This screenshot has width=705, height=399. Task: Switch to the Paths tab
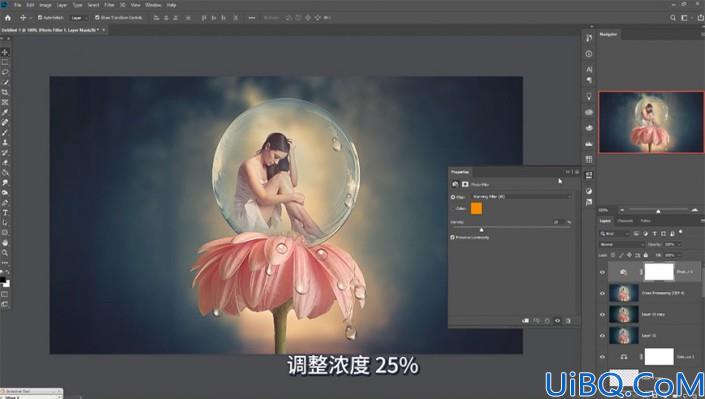(x=646, y=221)
